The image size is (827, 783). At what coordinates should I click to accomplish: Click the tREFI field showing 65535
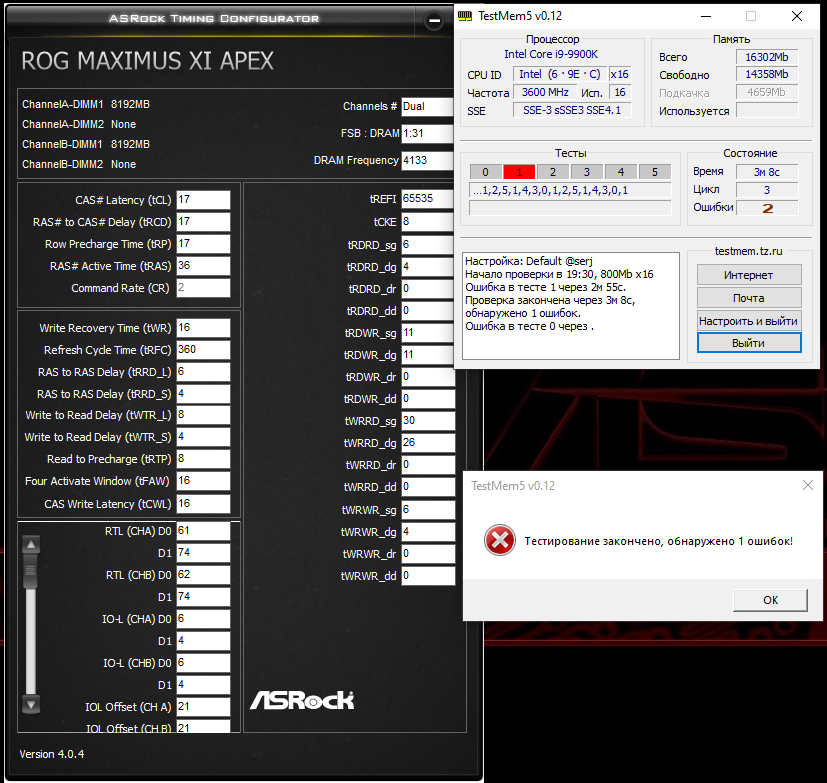point(427,199)
